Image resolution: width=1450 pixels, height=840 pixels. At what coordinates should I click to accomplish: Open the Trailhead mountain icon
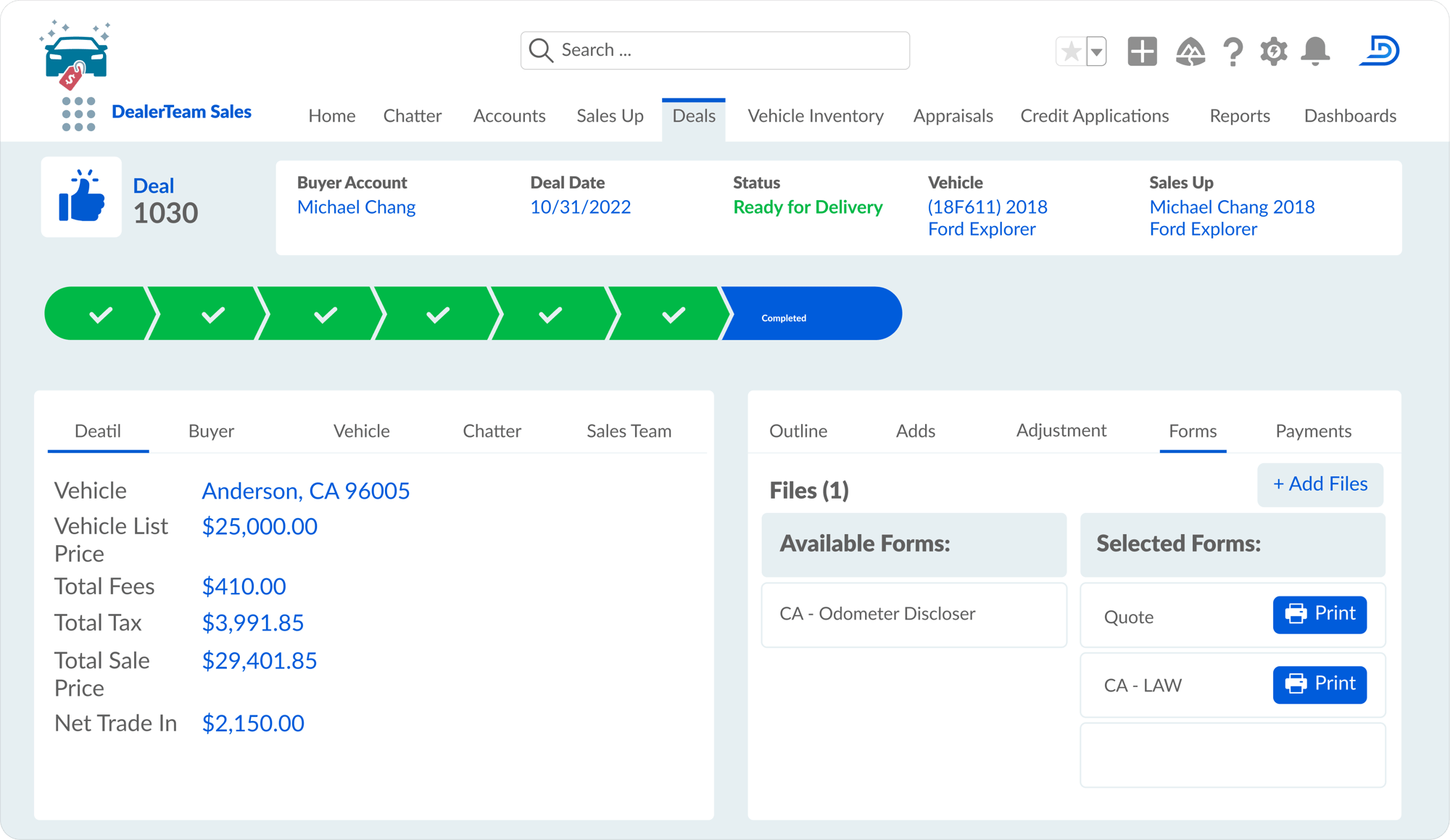pyautogui.click(x=1190, y=51)
